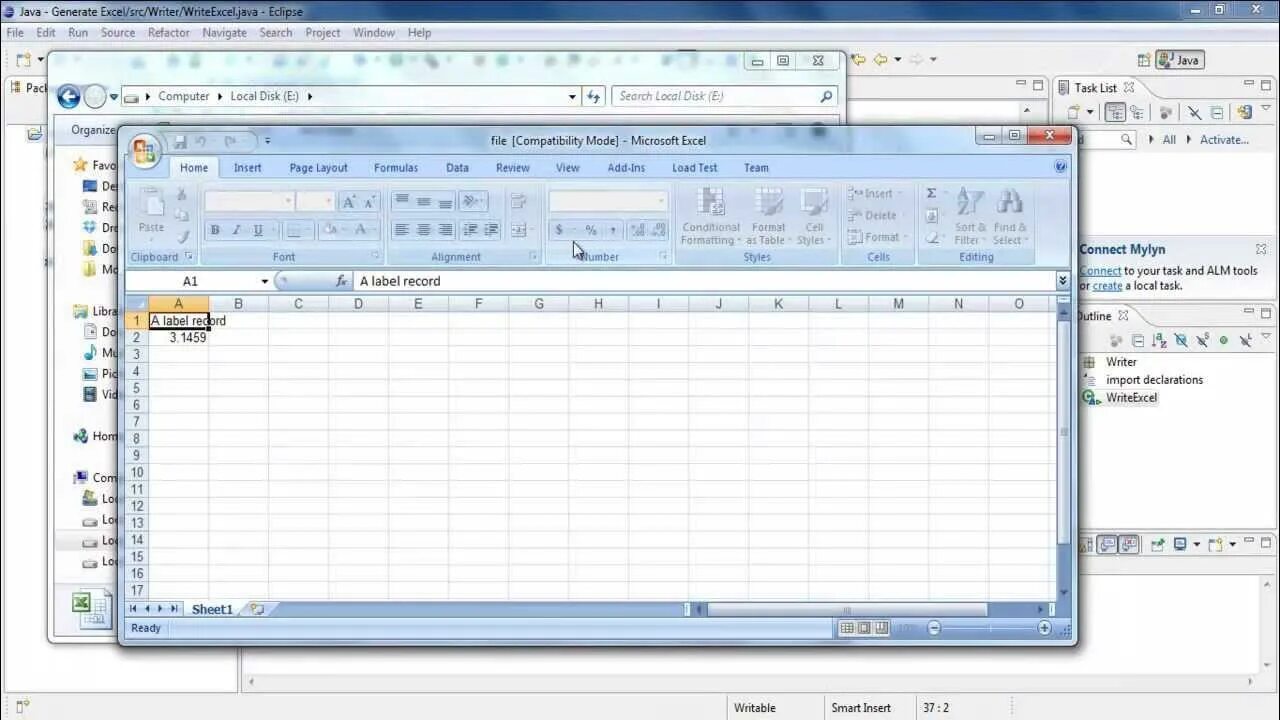Viewport: 1280px width, 720px height.
Task: Open the Font Color letter A
Action: click(x=362, y=230)
